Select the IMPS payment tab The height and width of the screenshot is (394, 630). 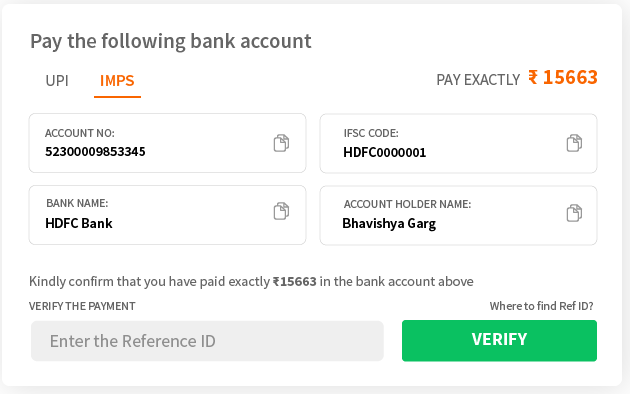(117, 81)
